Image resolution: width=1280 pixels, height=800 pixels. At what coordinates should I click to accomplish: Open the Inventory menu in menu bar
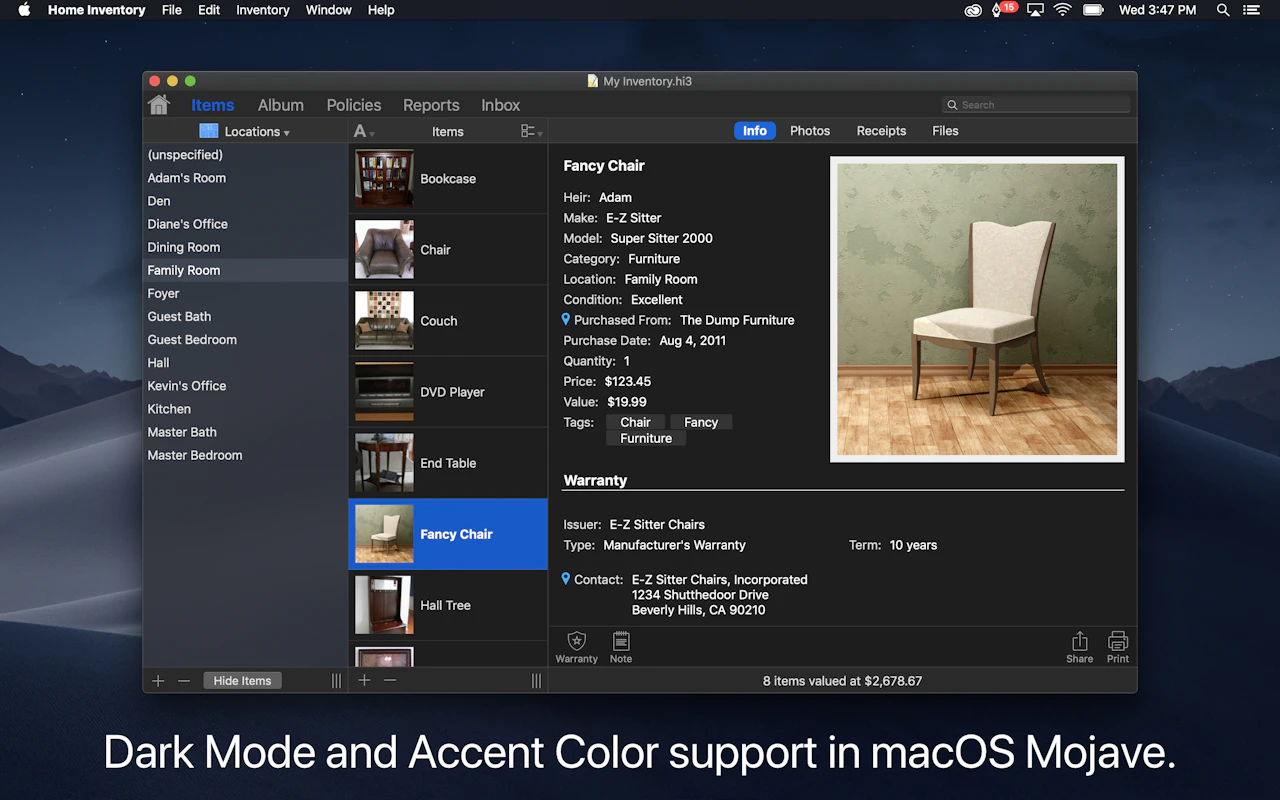coord(263,10)
